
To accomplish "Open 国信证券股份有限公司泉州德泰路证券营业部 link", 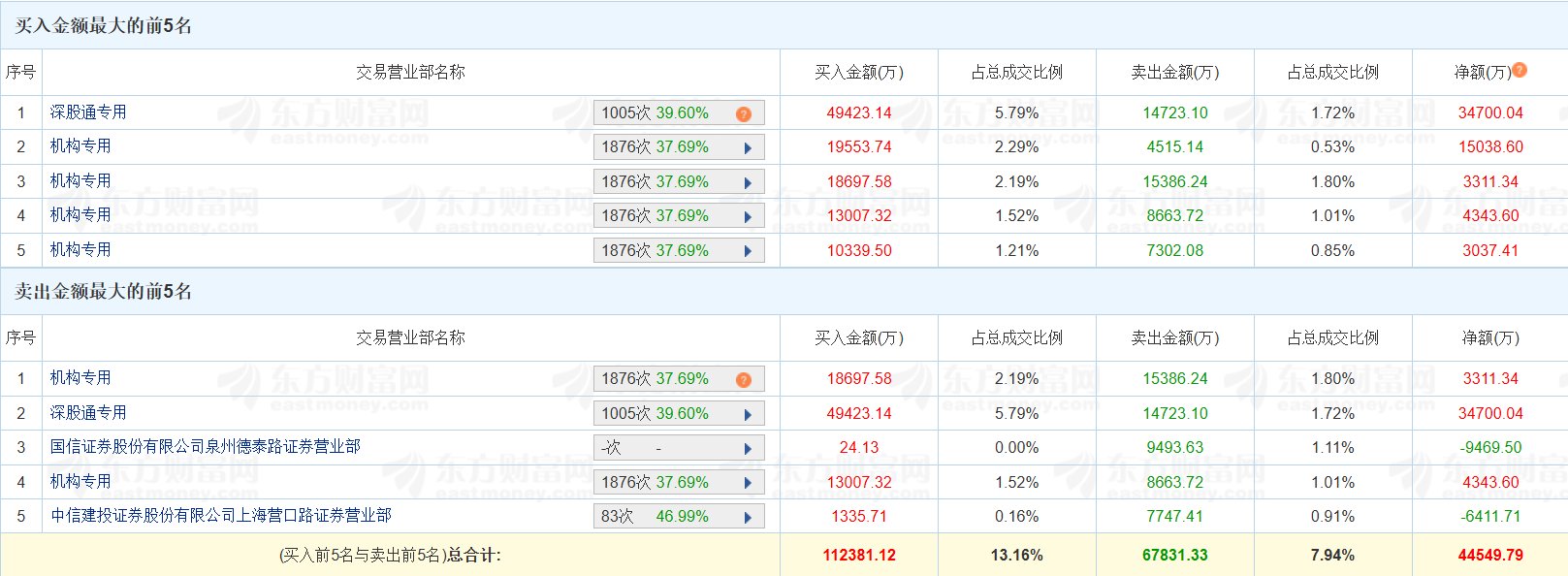I will point(205,447).
